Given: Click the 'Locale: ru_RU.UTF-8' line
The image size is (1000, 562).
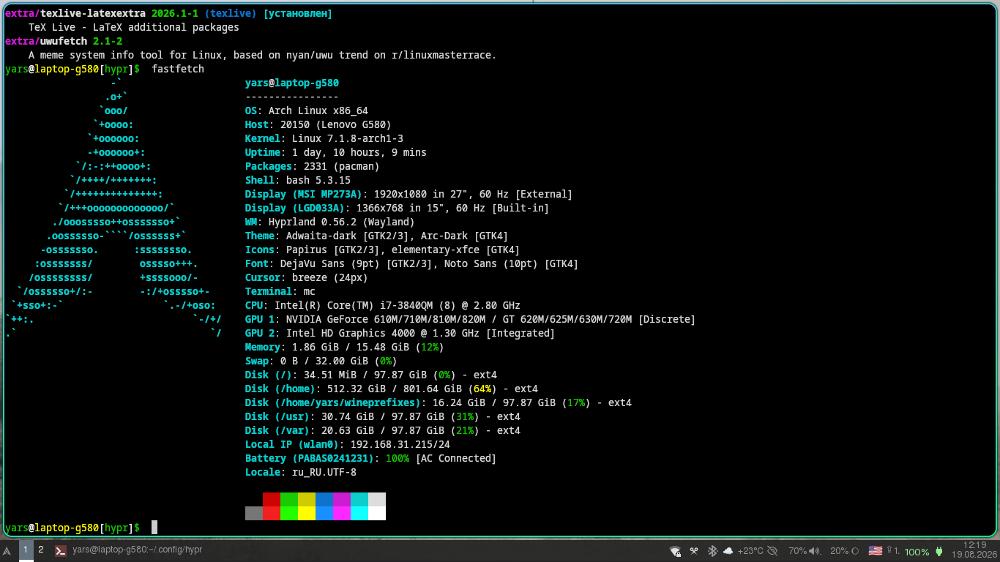Looking at the screenshot, I should coord(300,473).
